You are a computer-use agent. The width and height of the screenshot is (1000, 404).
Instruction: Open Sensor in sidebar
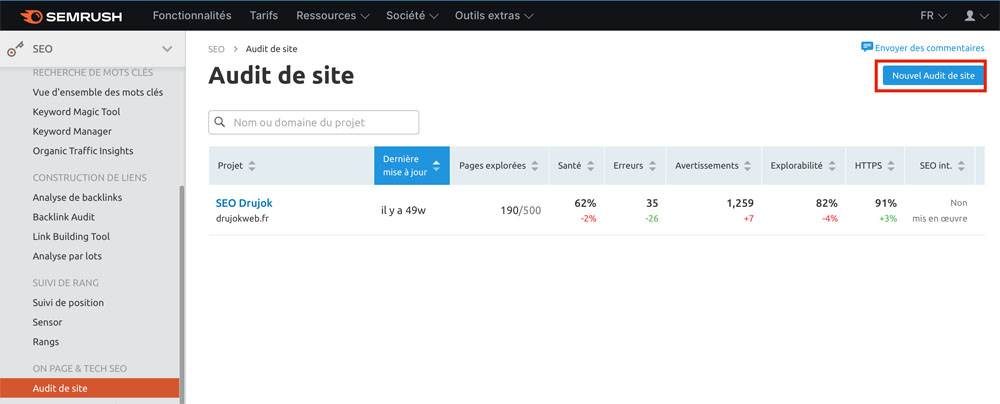click(x=47, y=322)
